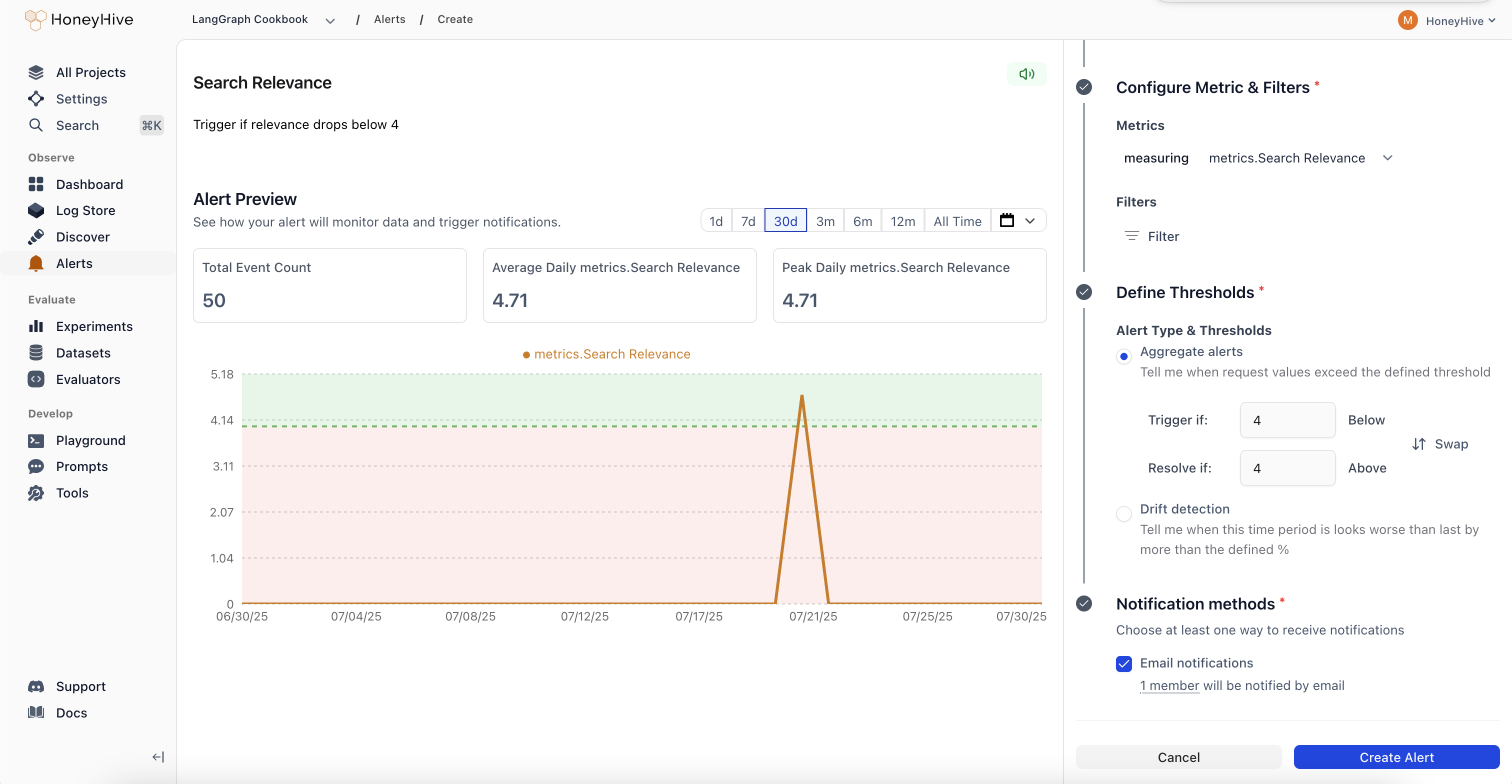Select the Drift detection radio button
This screenshot has width=1512, height=784.
point(1123,514)
